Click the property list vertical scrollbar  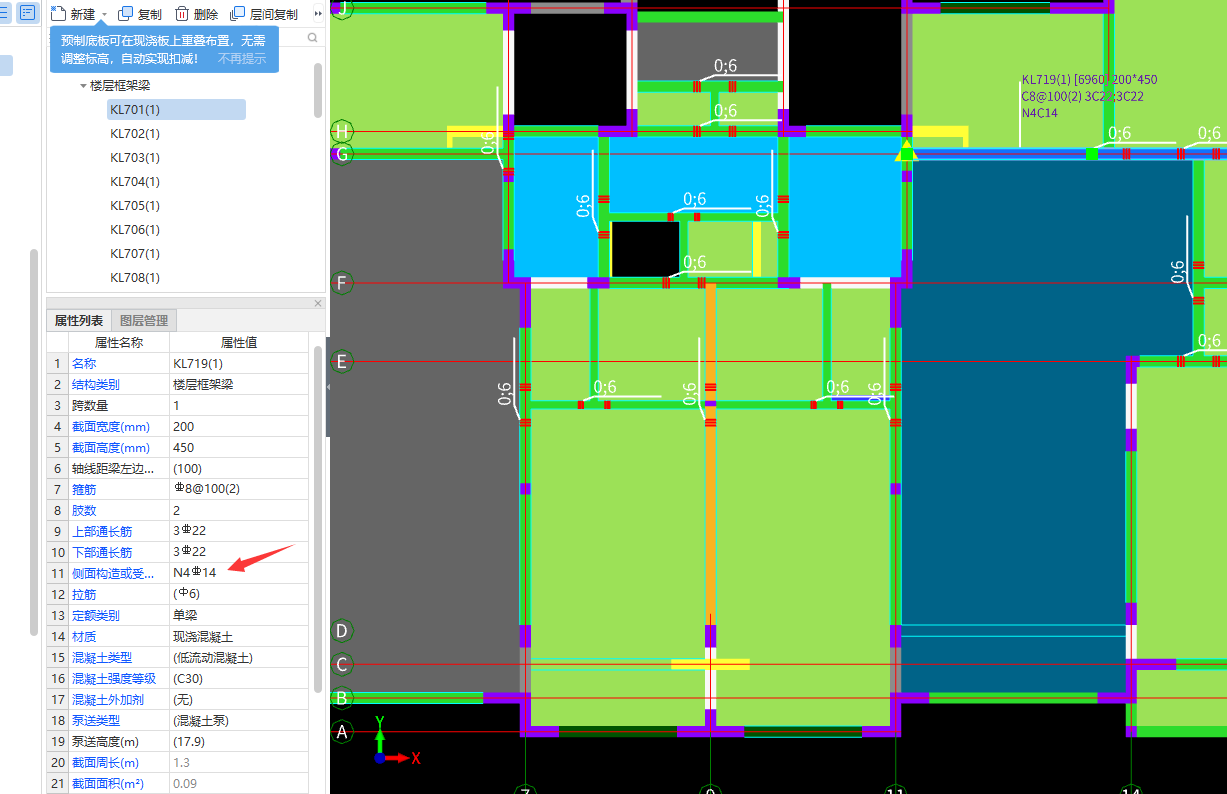coord(318,520)
